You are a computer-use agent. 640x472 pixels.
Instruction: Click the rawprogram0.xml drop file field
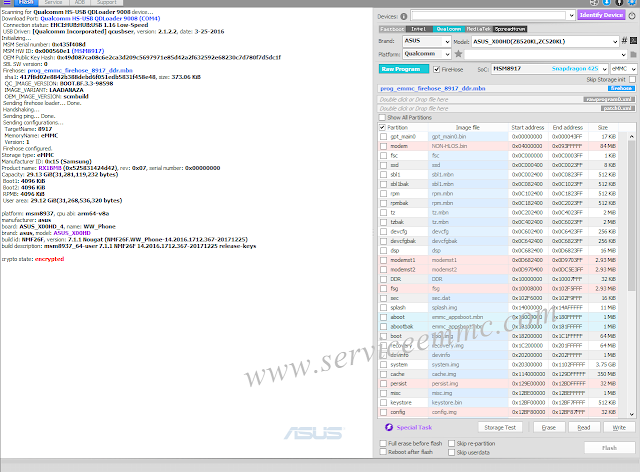(x=507, y=99)
